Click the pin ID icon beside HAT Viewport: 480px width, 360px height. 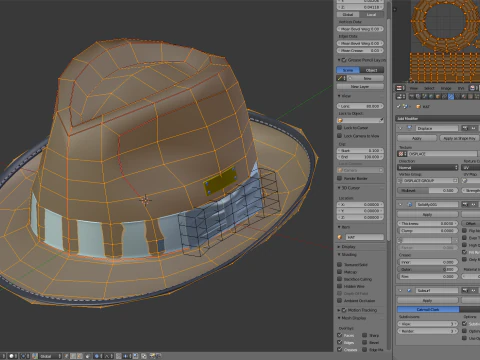click(x=399, y=106)
